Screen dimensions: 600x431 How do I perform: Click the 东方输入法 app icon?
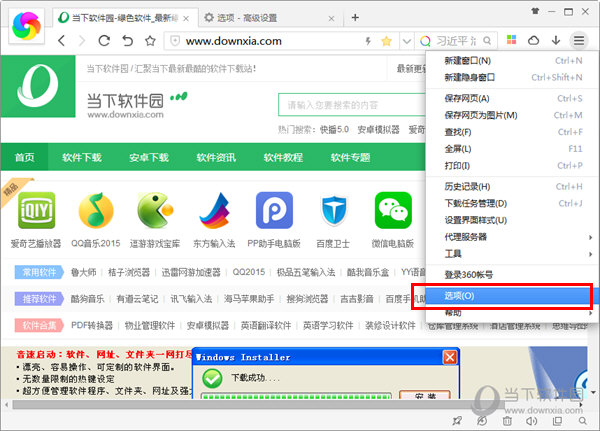214,210
